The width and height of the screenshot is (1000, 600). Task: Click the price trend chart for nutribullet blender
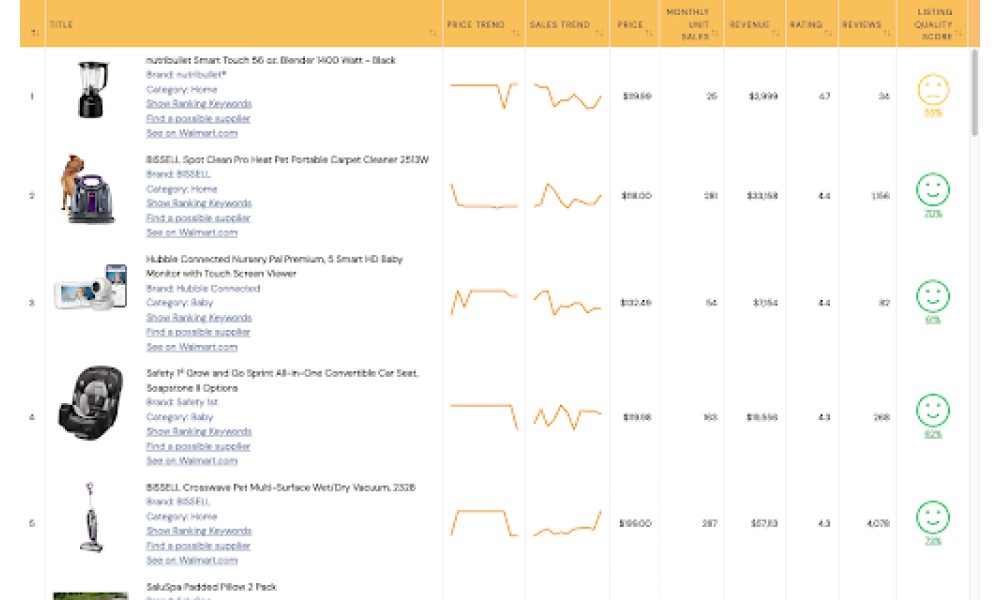coord(484,94)
